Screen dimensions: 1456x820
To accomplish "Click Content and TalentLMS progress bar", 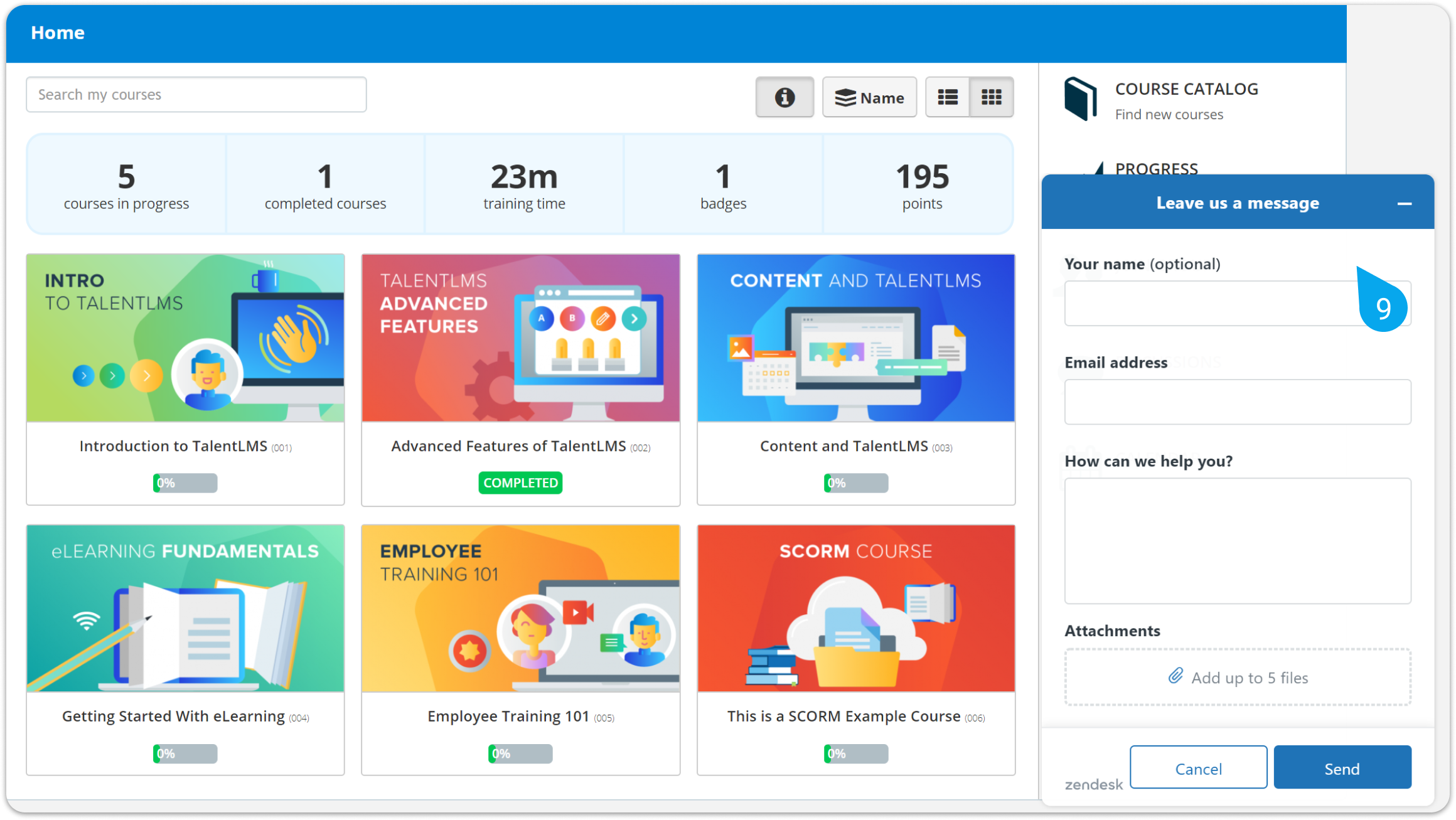I will (x=856, y=483).
